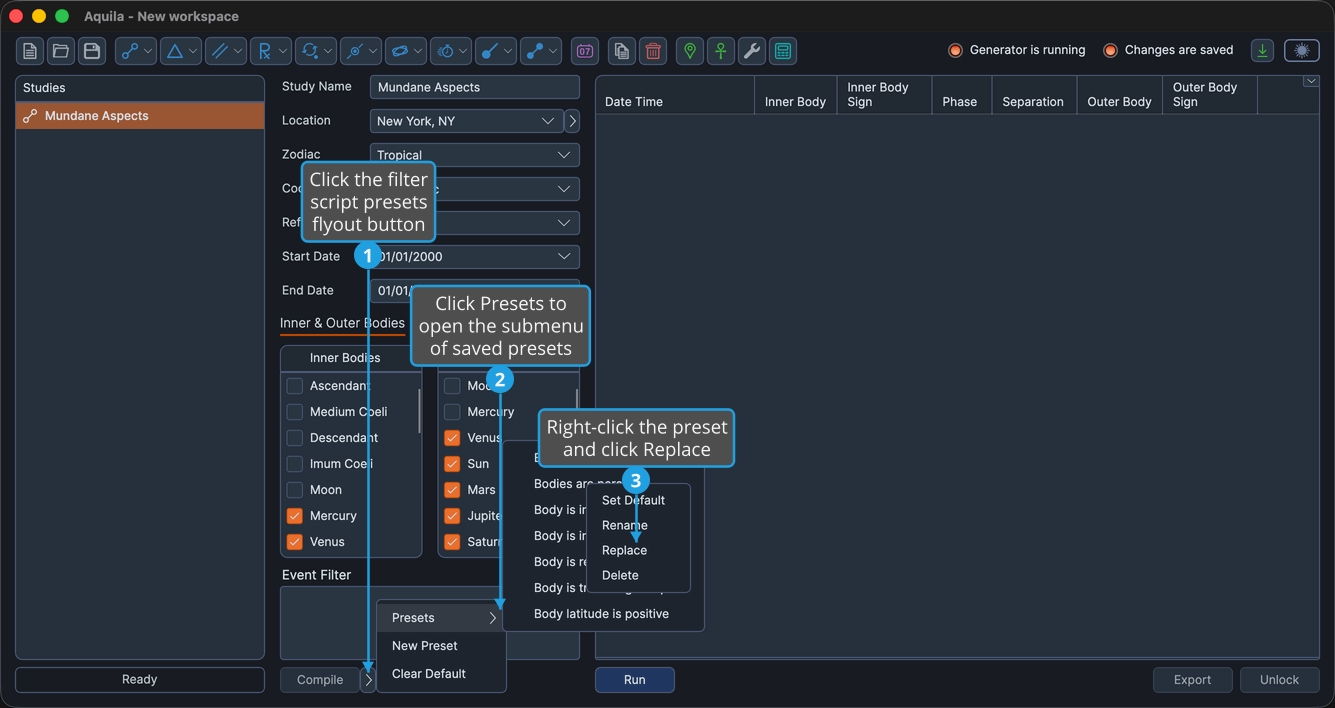
Task: Check Moon in the Inner Bodies list
Action: pos(295,490)
